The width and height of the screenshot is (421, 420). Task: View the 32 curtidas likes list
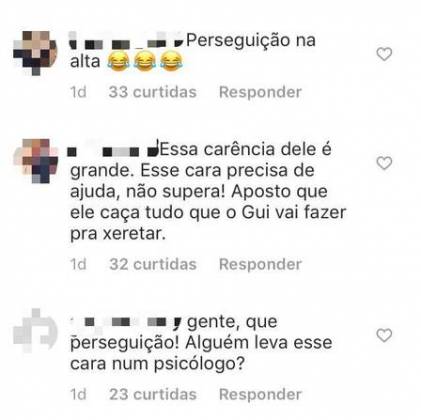click(x=153, y=264)
